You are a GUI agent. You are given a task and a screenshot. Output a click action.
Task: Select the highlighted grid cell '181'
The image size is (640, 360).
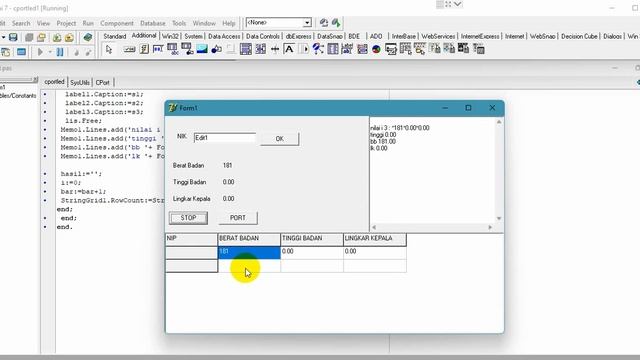click(x=249, y=252)
